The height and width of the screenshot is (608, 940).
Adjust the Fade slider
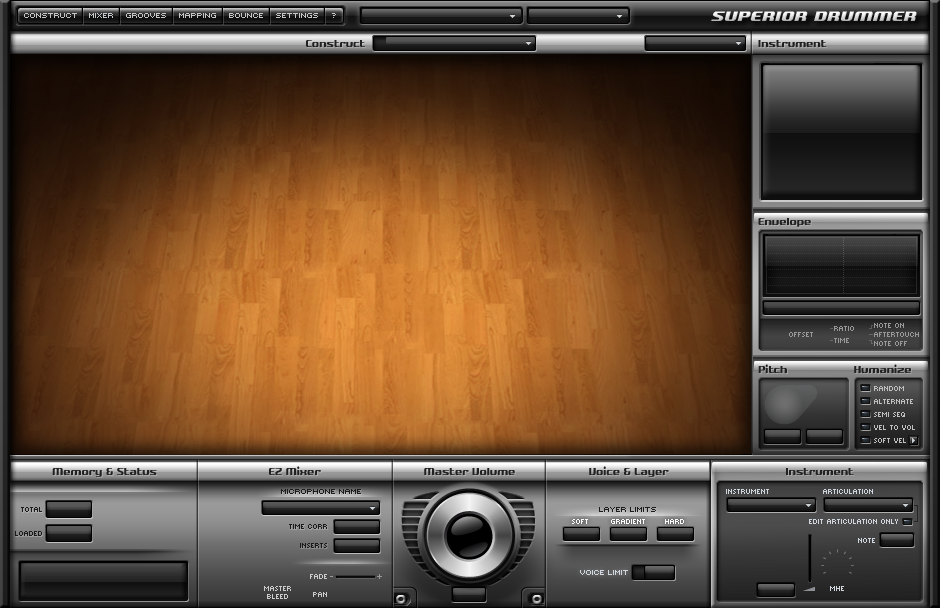pyautogui.click(x=357, y=577)
